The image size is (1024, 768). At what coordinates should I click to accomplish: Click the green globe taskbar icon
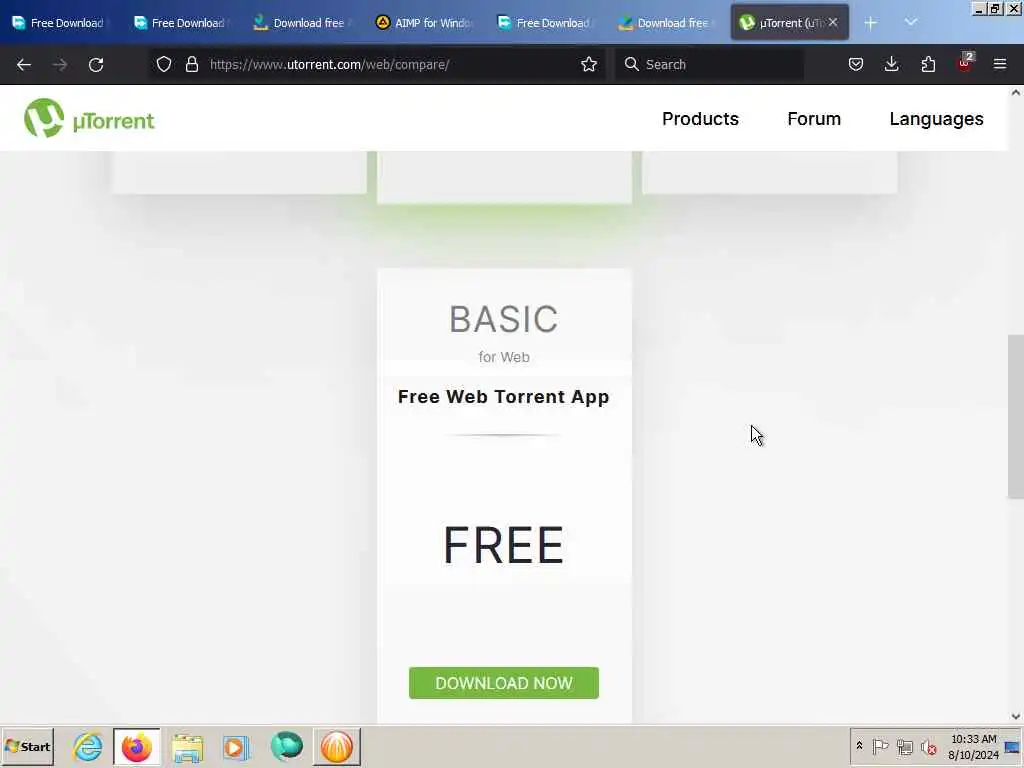pyautogui.click(x=287, y=746)
